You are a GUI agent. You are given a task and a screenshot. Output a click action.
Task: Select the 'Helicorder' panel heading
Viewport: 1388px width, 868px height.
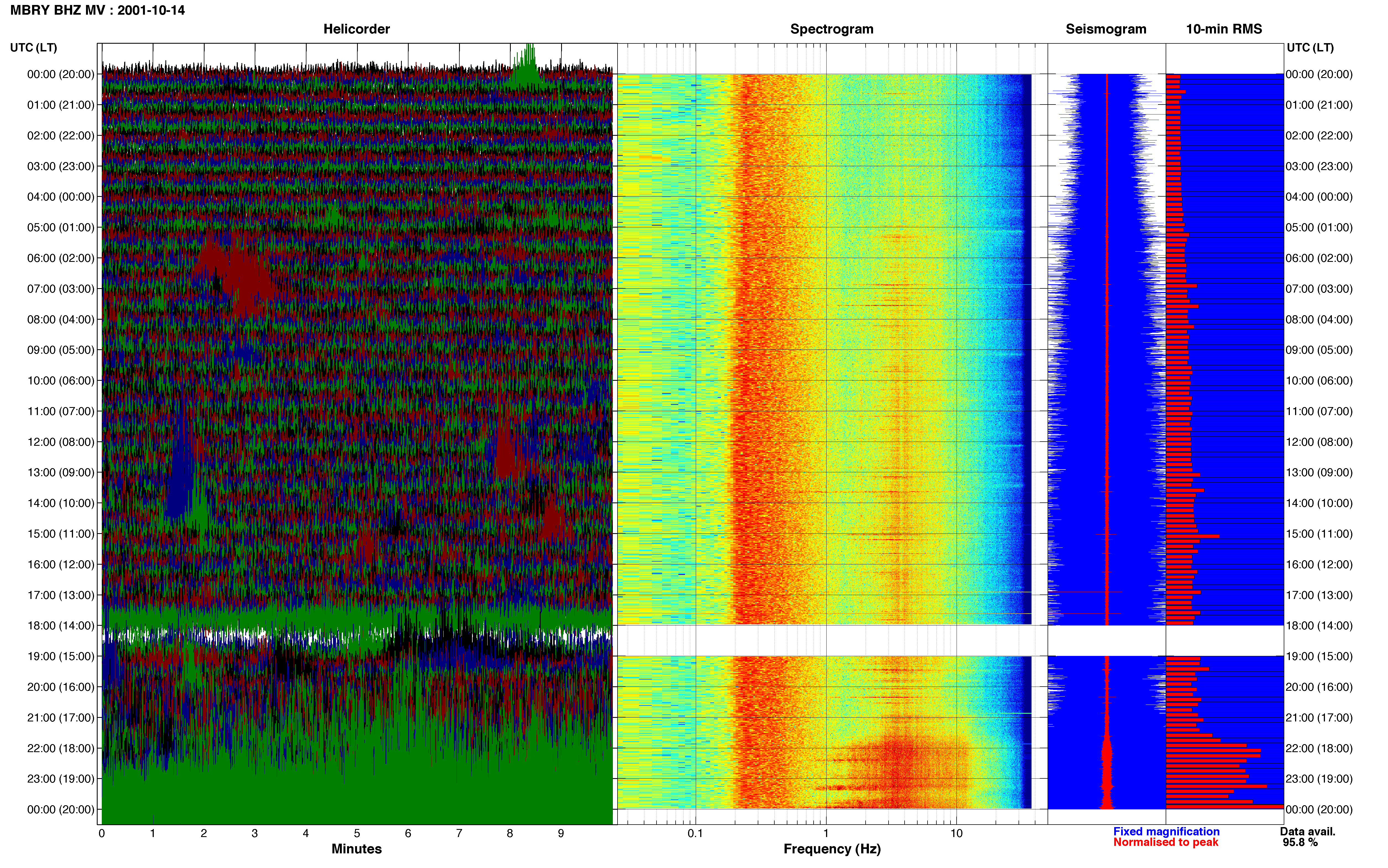tap(356, 29)
